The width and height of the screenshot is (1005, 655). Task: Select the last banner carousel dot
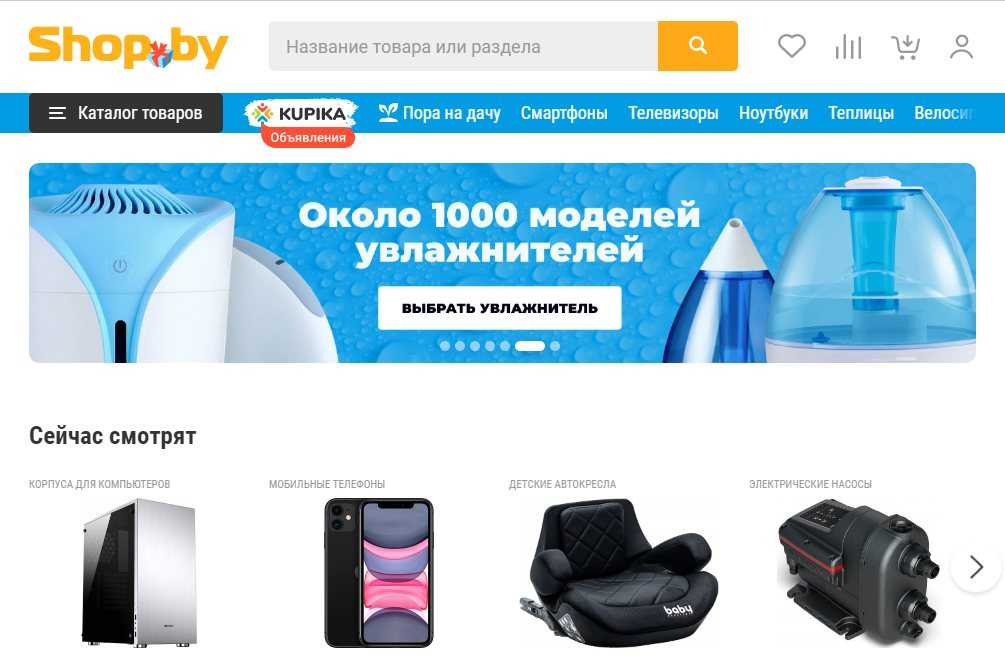coord(555,345)
